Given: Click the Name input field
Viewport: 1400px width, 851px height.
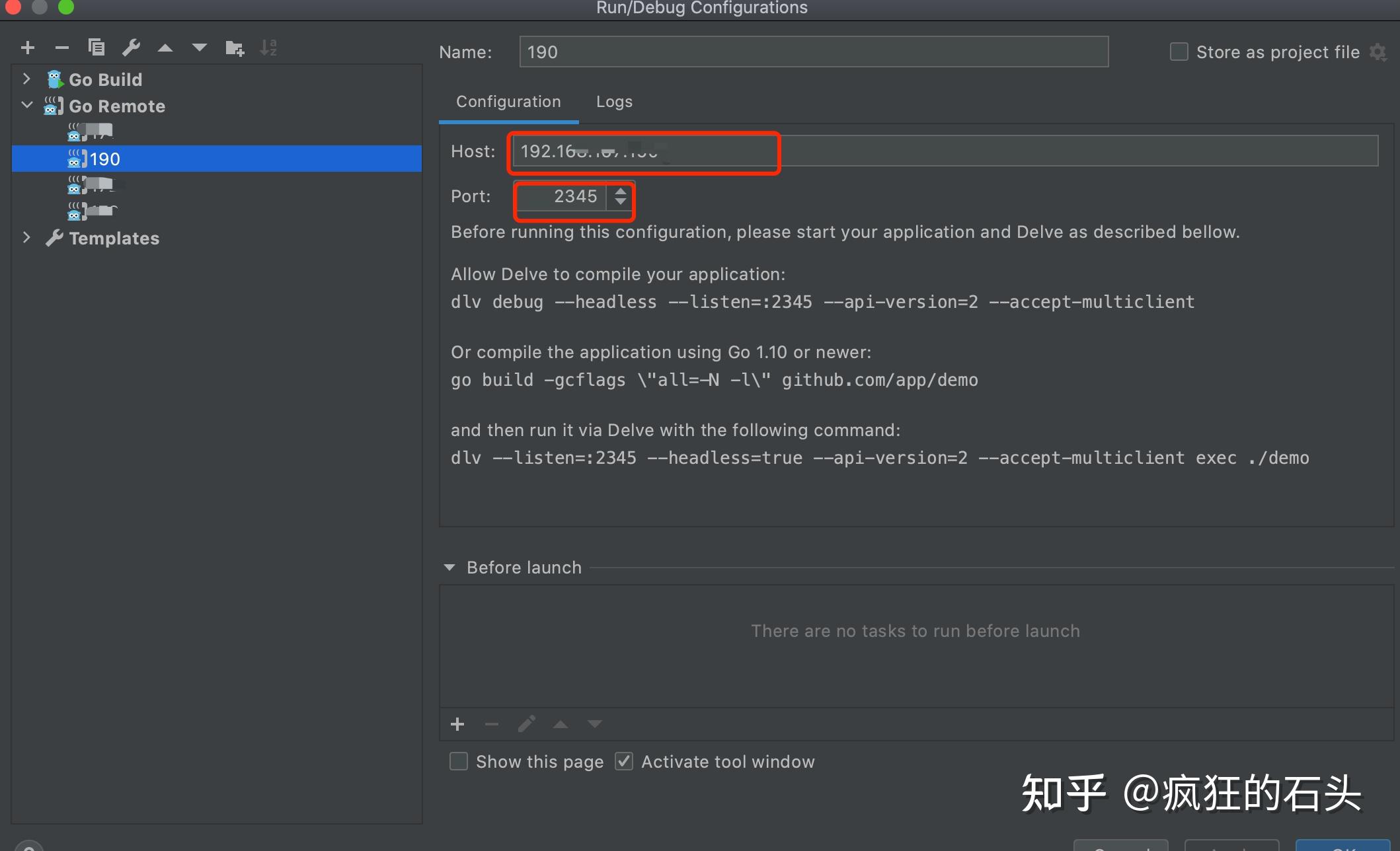Looking at the screenshot, I should (x=814, y=52).
